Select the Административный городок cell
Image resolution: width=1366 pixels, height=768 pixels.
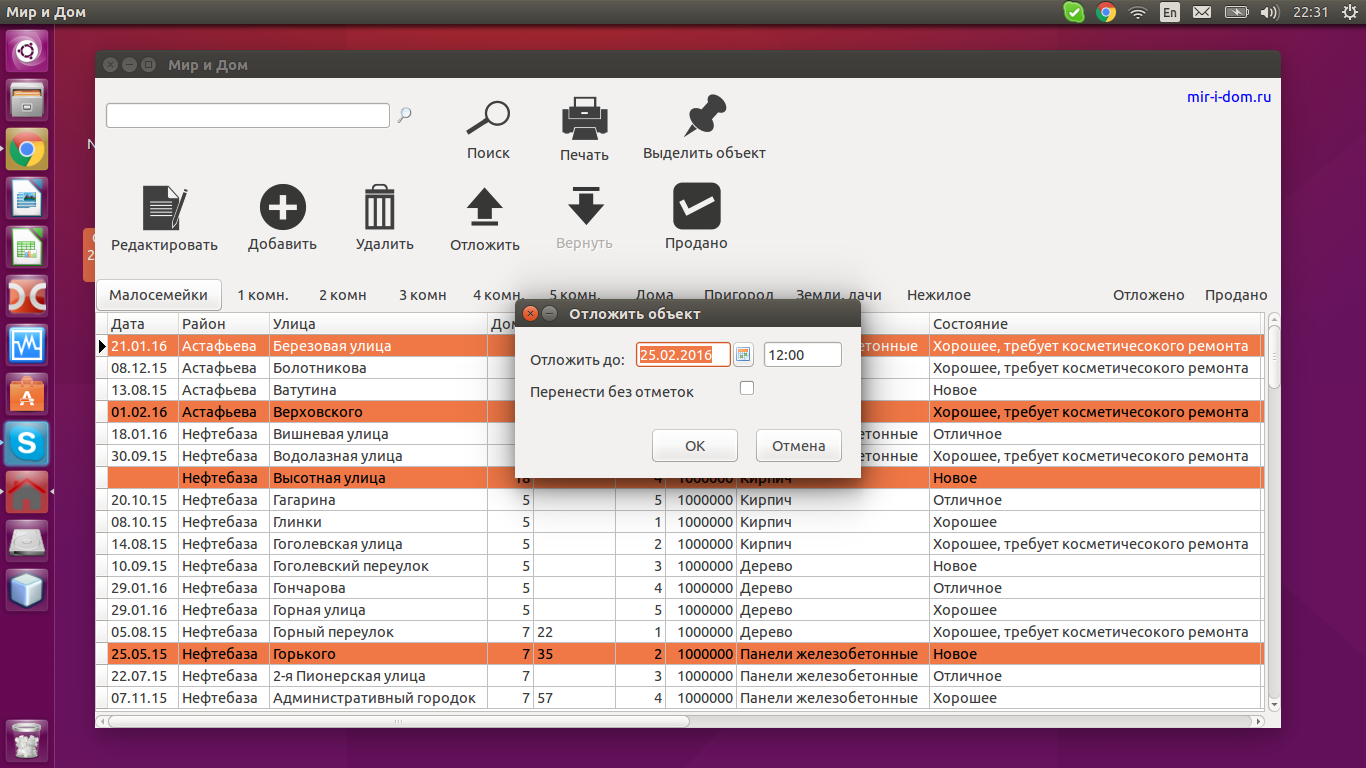click(x=378, y=698)
